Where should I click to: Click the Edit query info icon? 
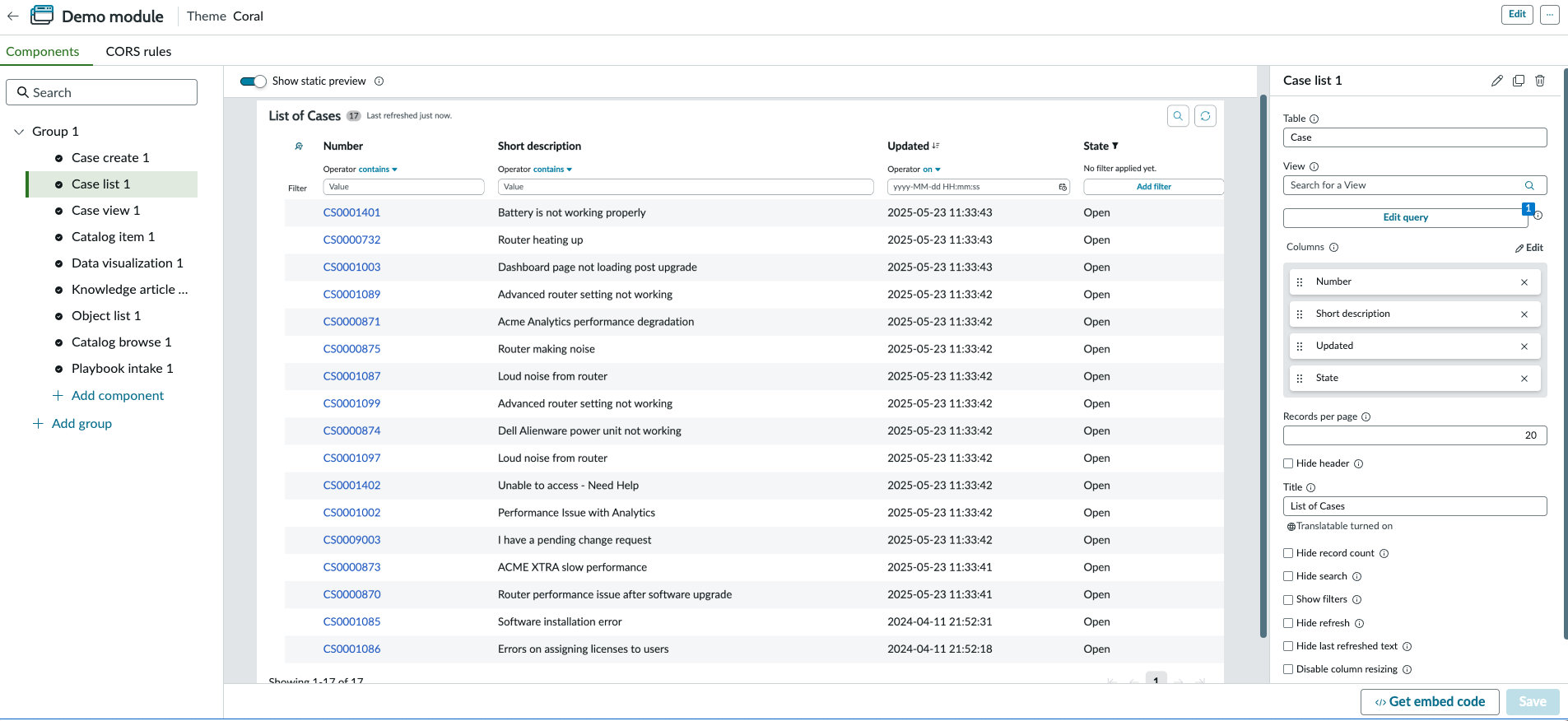click(x=1538, y=216)
